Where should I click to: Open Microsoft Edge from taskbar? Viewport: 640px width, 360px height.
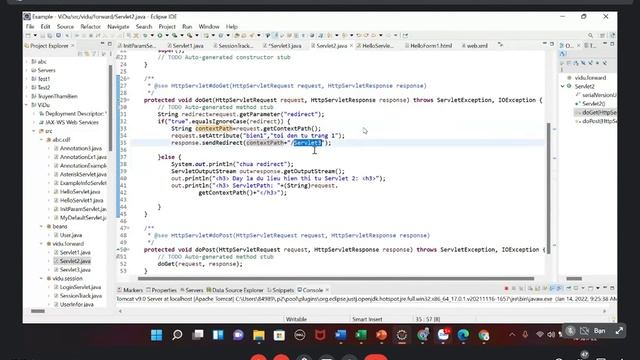click(463, 335)
